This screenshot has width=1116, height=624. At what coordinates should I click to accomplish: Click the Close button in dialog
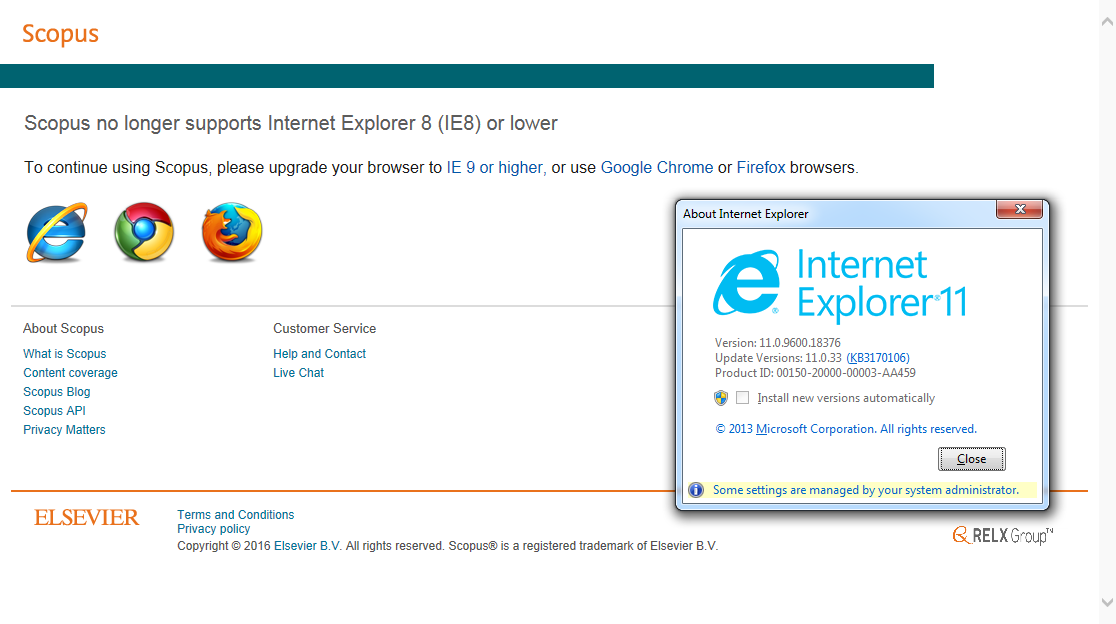point(972,459)
